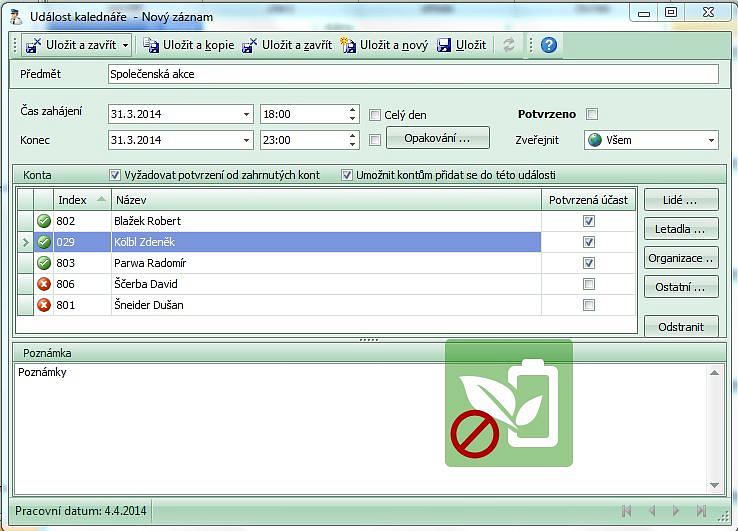Go to the last record navigation arrow
The image size is (738, 531).
pos(701,511)
